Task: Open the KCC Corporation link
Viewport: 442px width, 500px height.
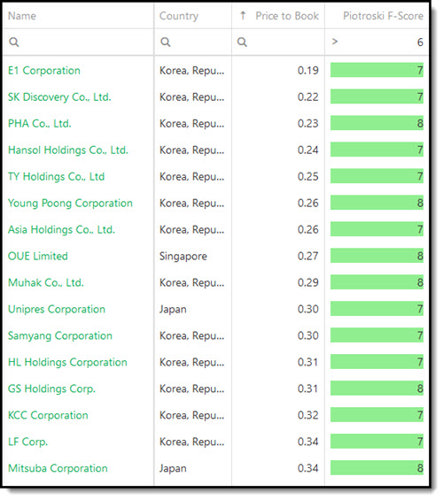Action: pos(48,415)
